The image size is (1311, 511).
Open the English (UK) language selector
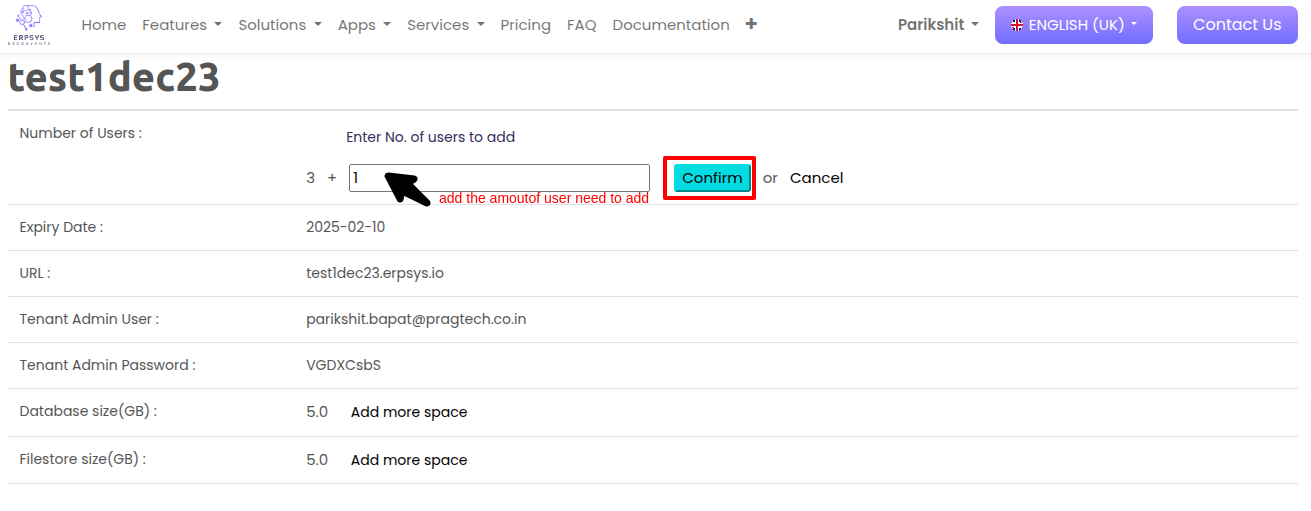click(1074, 25)
